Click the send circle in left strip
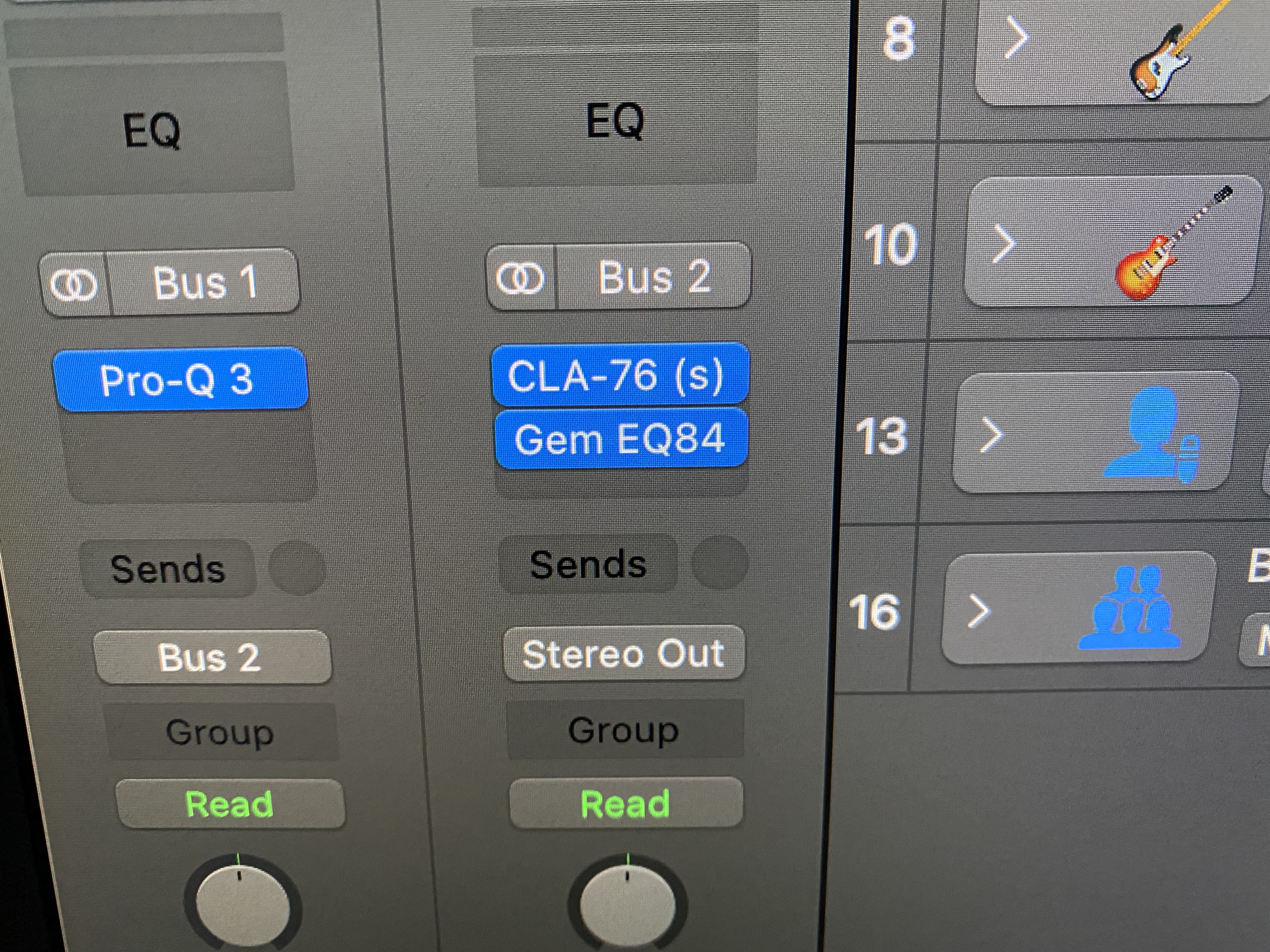 tap(297, 568)
